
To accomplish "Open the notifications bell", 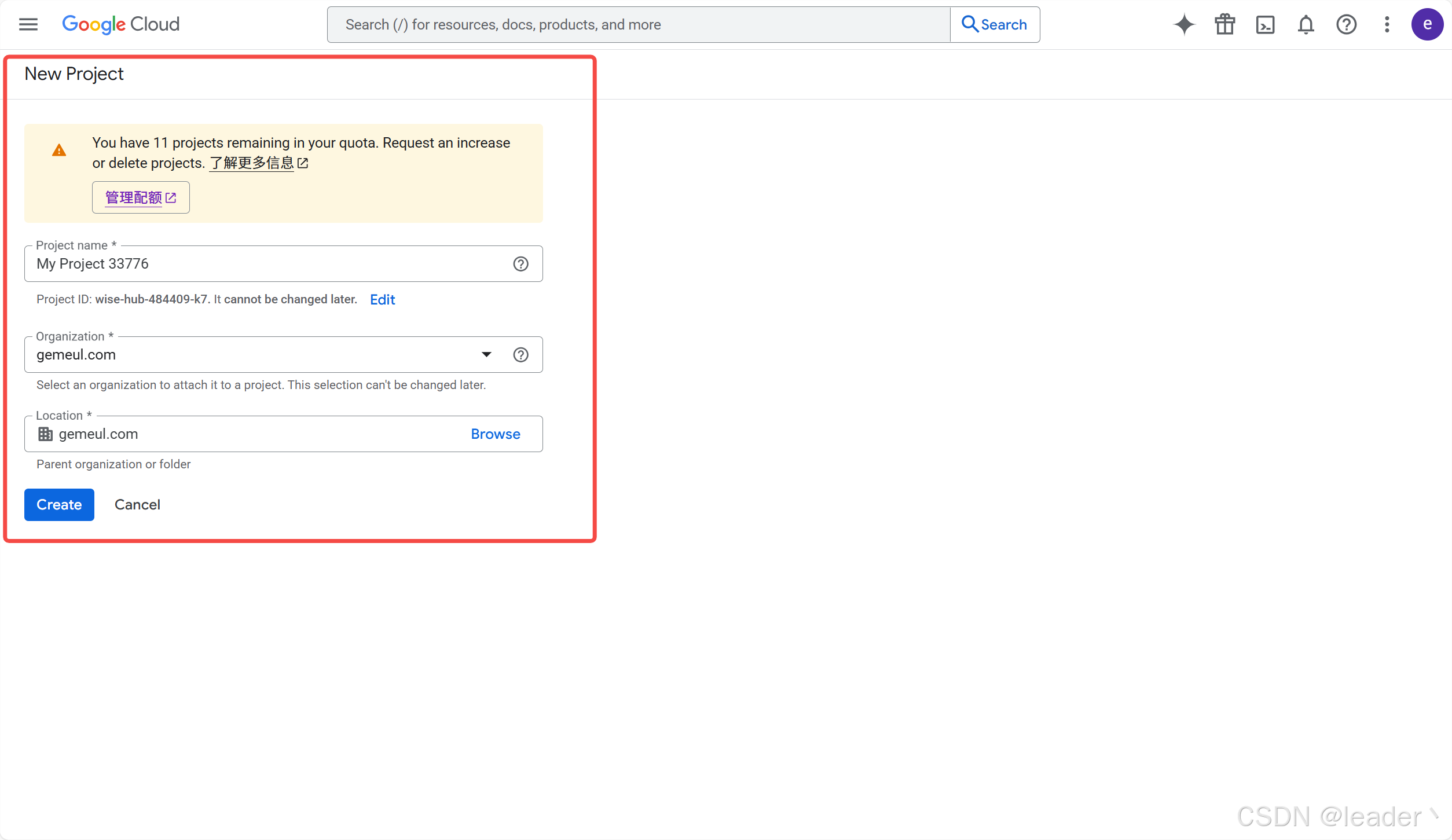I will (1306, 24).
